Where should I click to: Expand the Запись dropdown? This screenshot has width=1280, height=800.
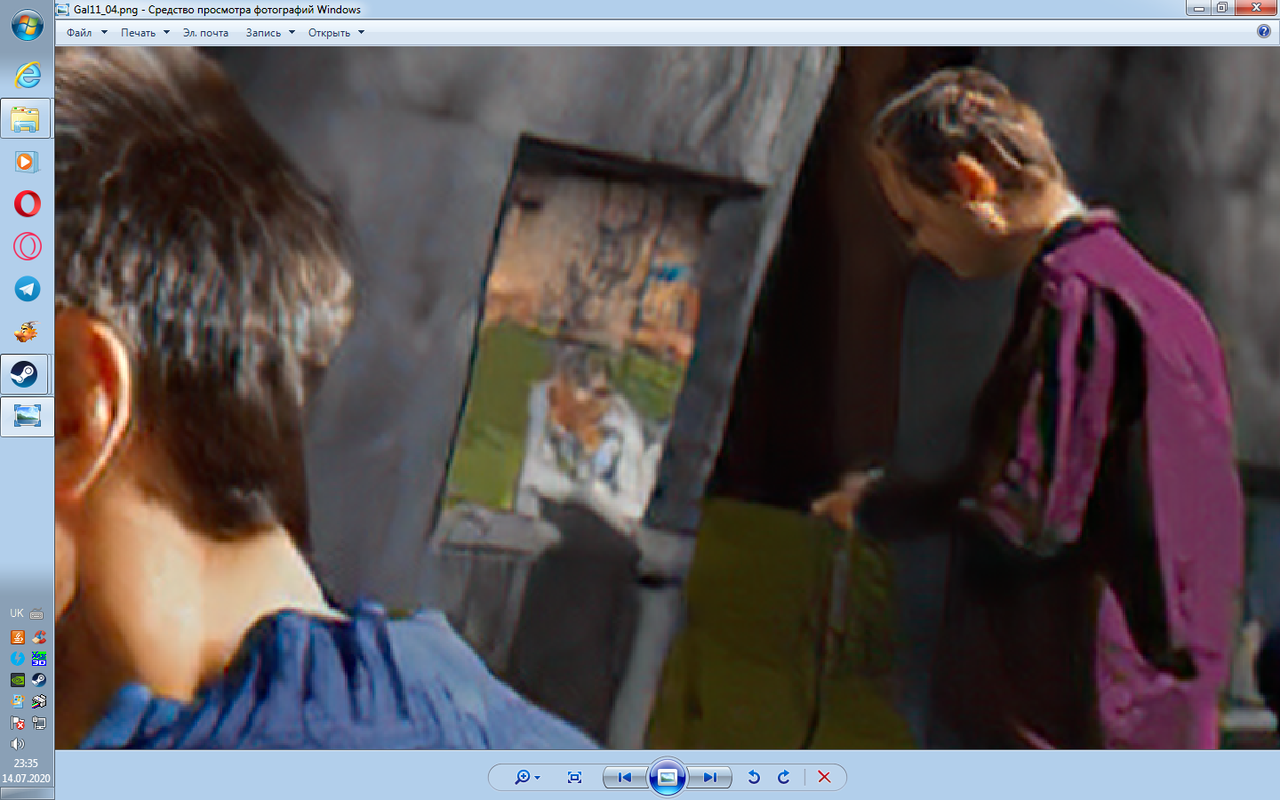[x=270, y=32]
